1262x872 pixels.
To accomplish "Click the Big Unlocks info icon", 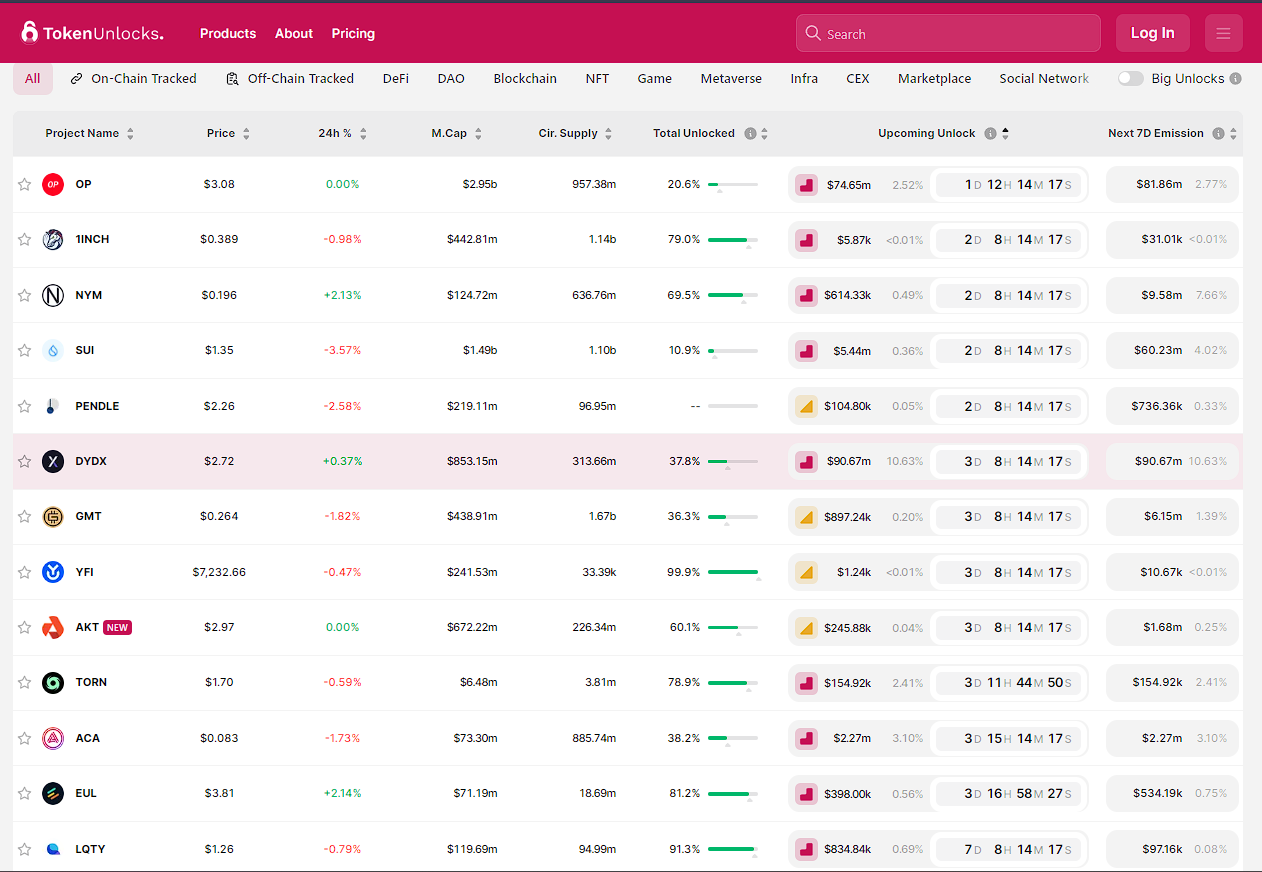I will pos(1236,79).
